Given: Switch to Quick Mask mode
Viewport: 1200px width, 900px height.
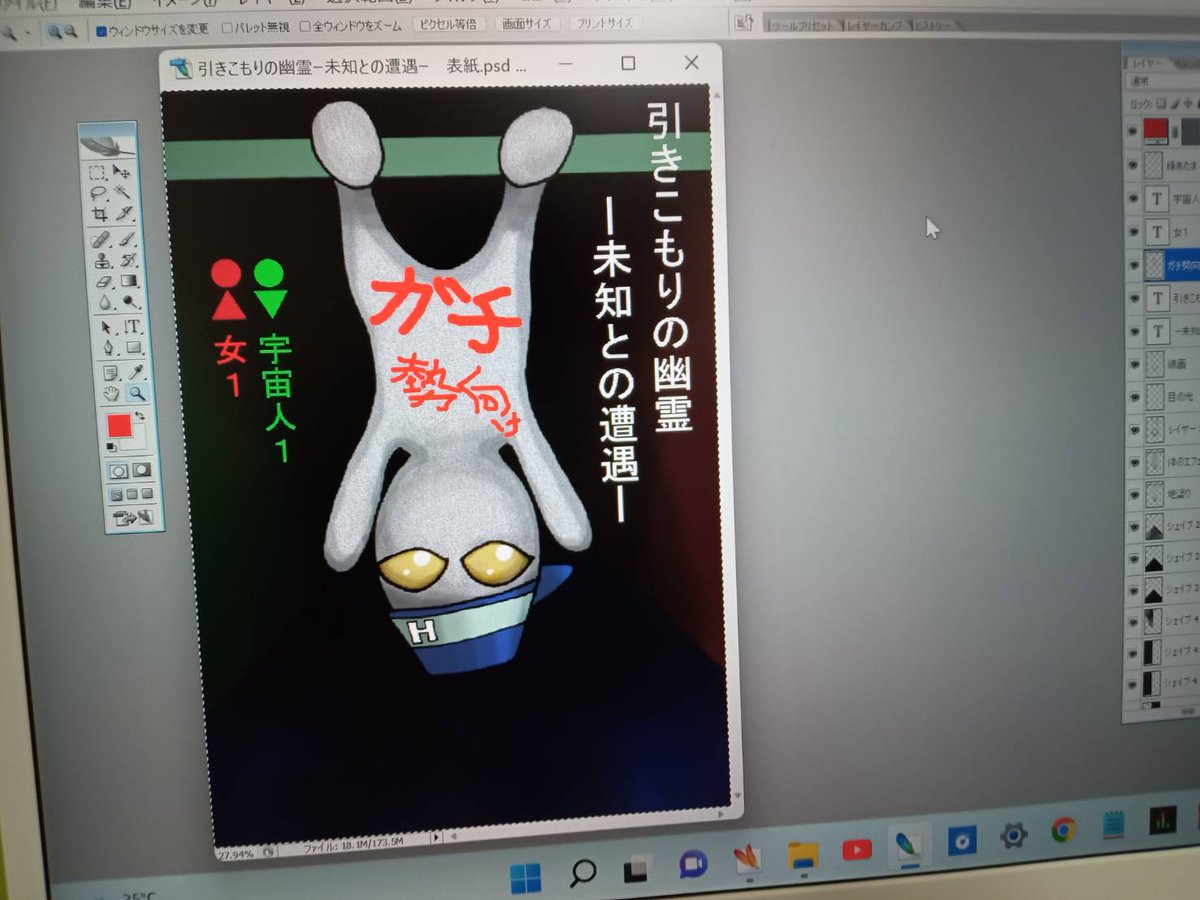Looking at the screenshot, I should click(x=141, y=469).
